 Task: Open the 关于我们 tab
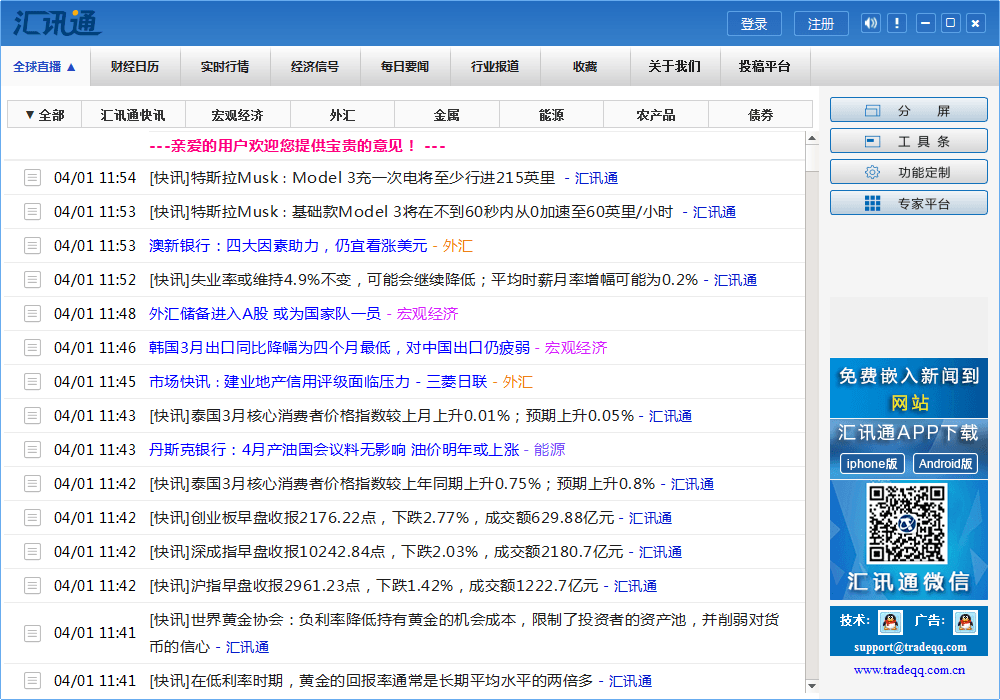coord(675,66)
